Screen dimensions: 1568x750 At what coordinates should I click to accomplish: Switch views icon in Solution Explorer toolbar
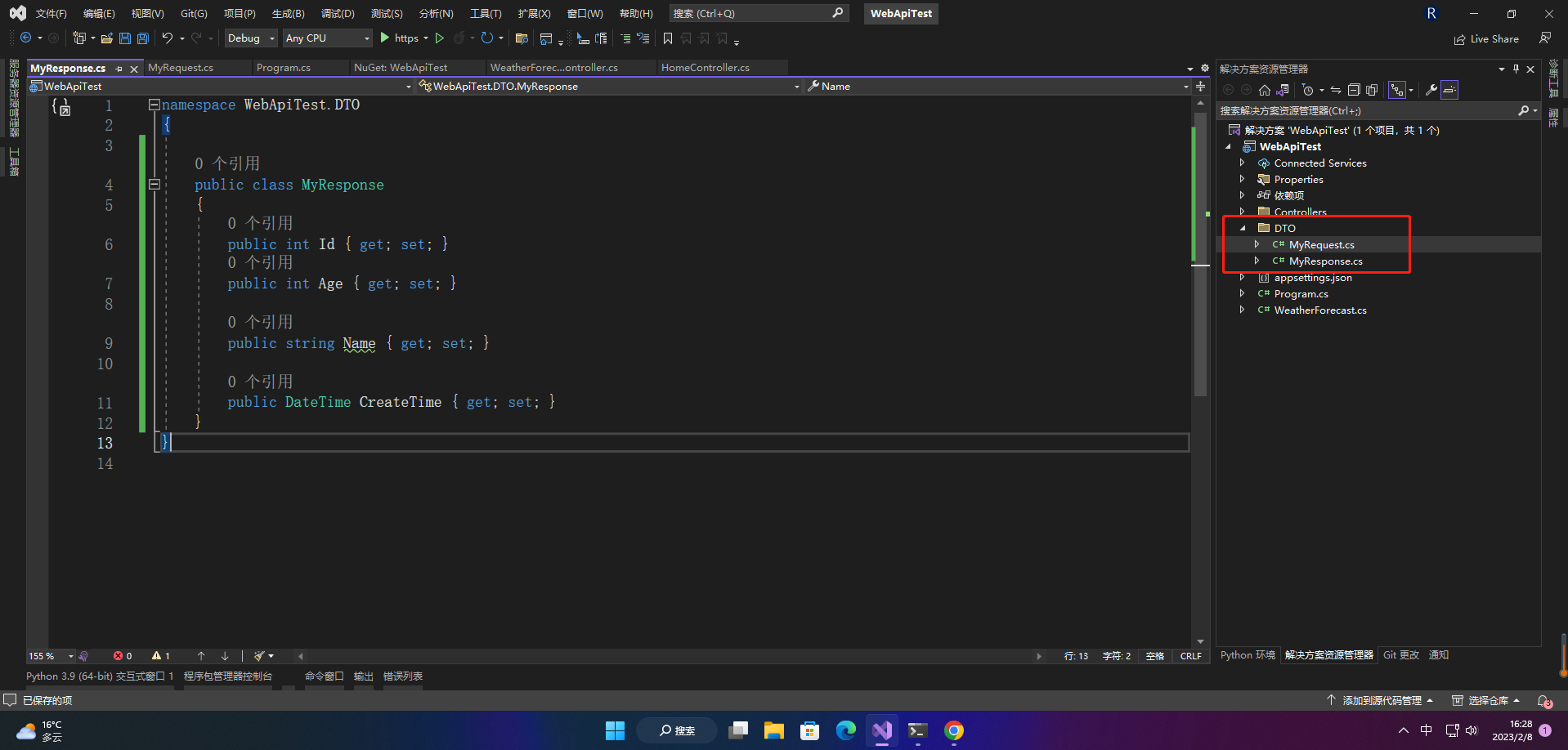[1284, 90]
